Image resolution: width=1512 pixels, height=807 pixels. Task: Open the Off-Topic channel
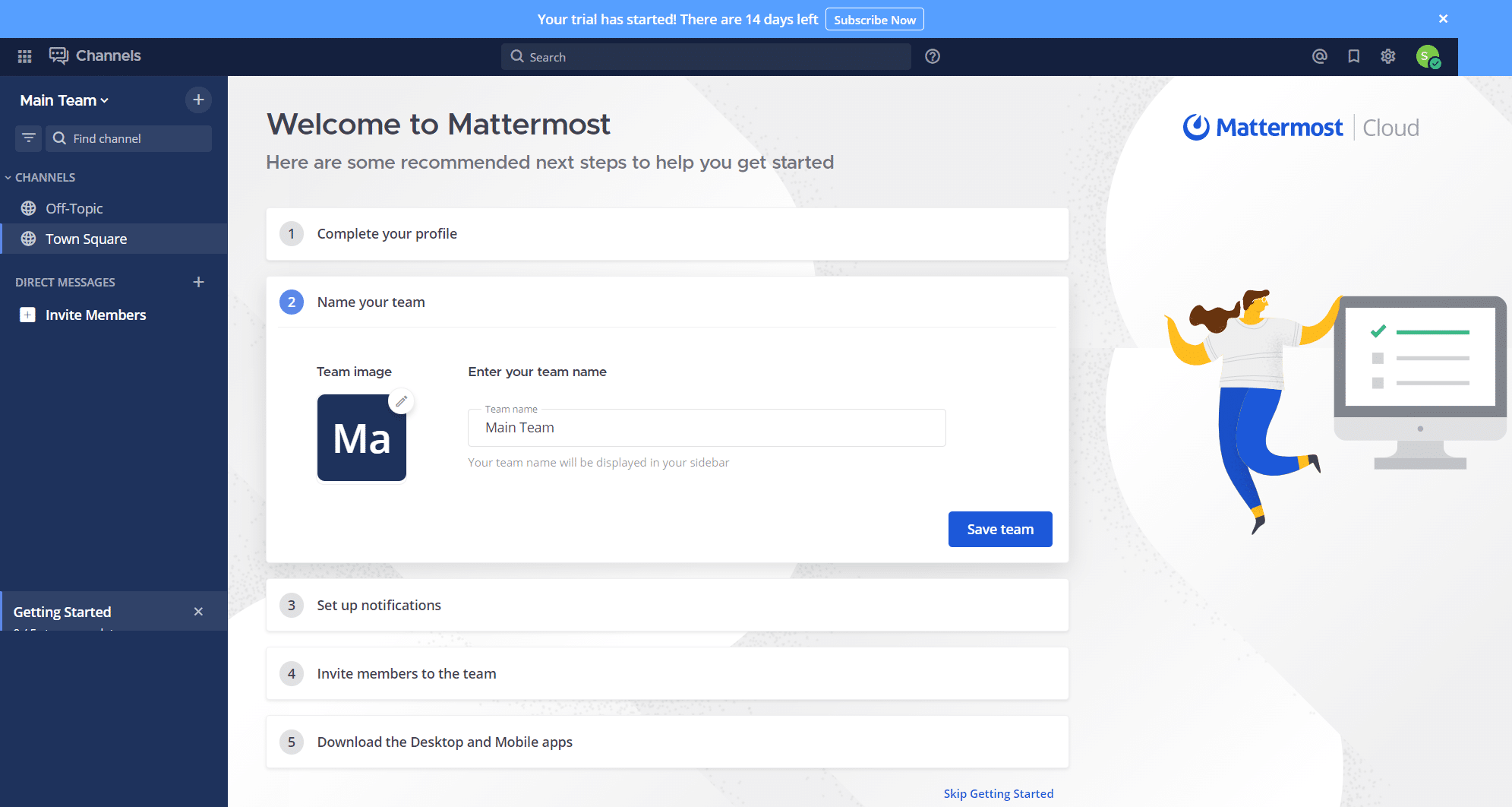point(114,208)
